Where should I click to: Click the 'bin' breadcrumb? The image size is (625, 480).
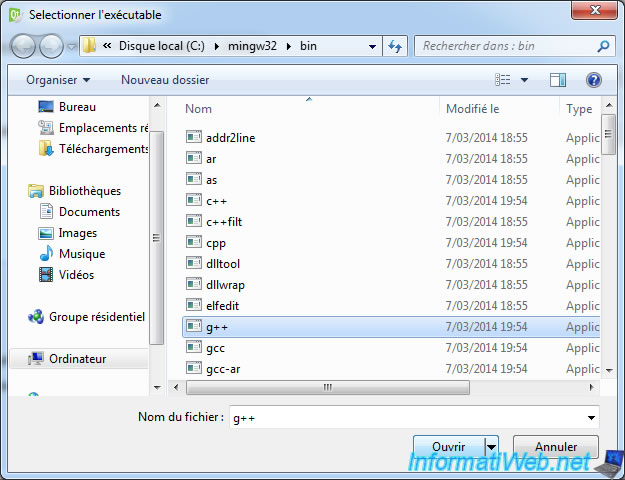[308, 46]
